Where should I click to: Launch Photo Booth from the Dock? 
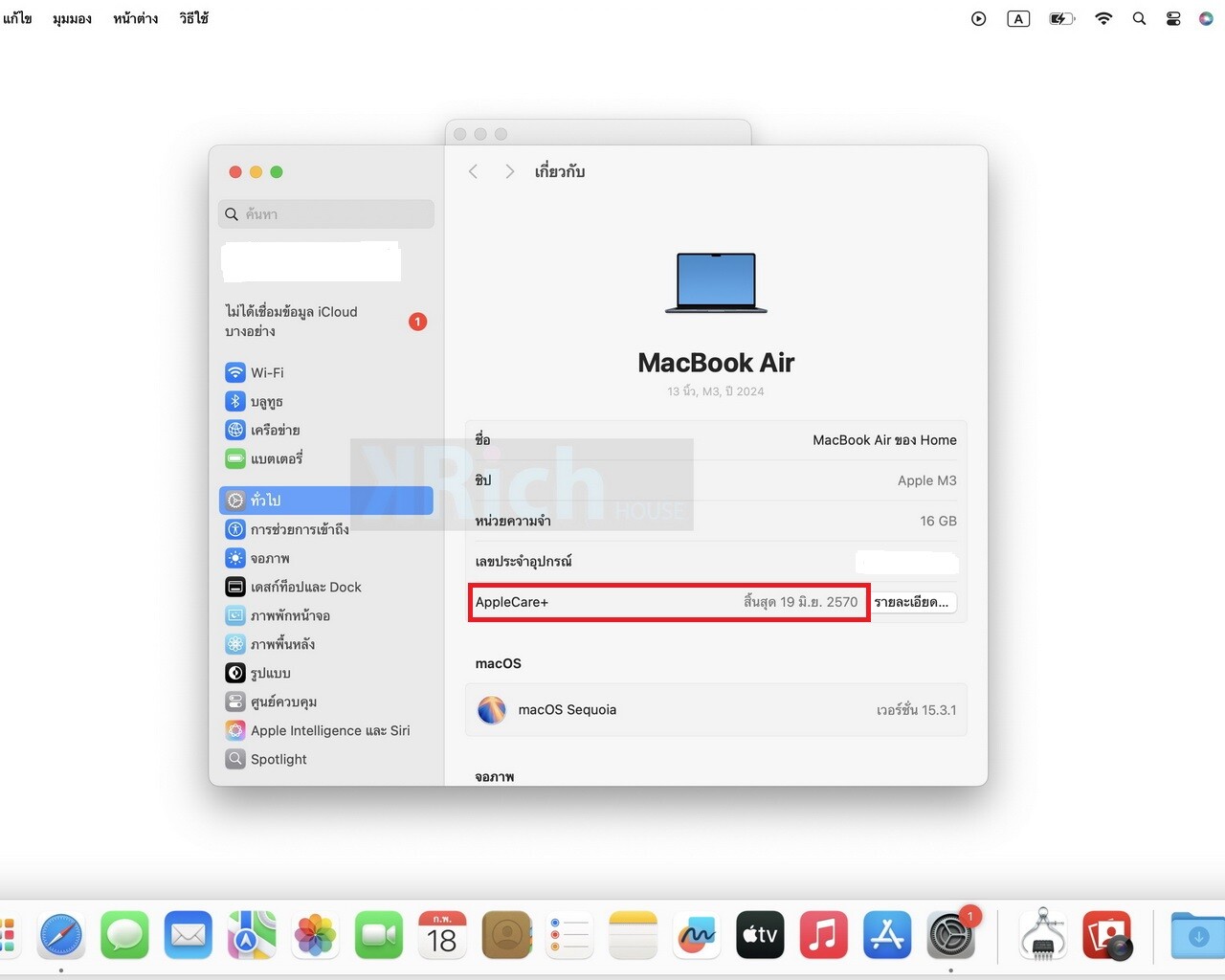point(1107,935)
